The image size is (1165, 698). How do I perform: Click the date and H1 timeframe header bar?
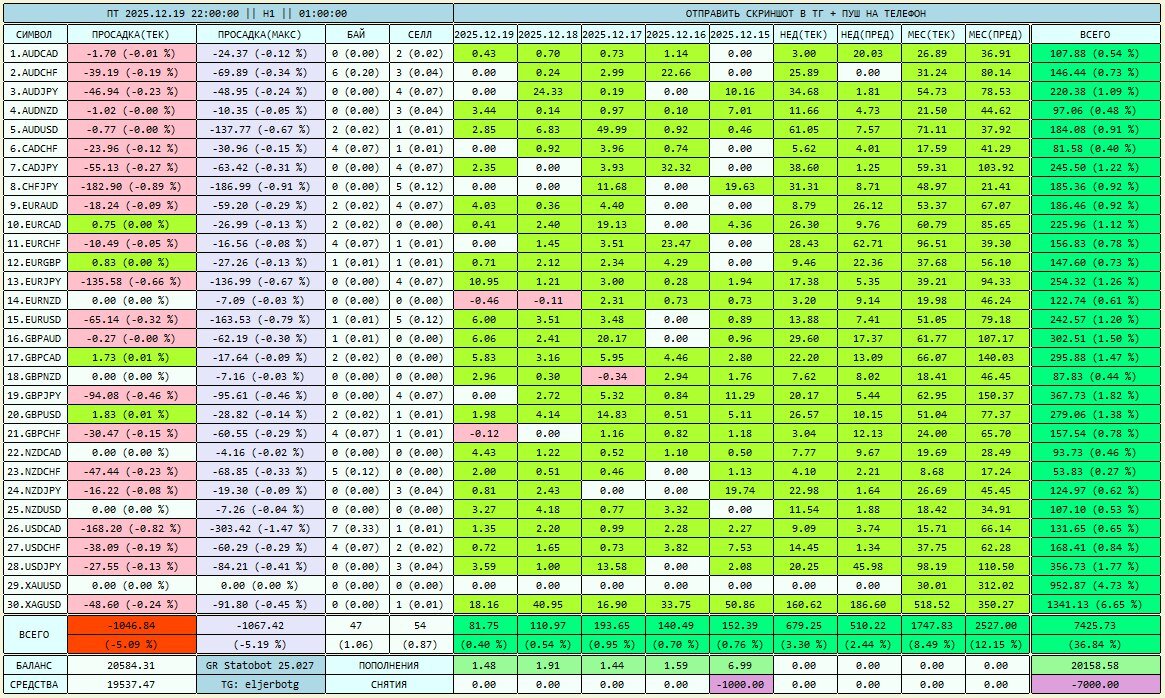(x=227, y=13)
